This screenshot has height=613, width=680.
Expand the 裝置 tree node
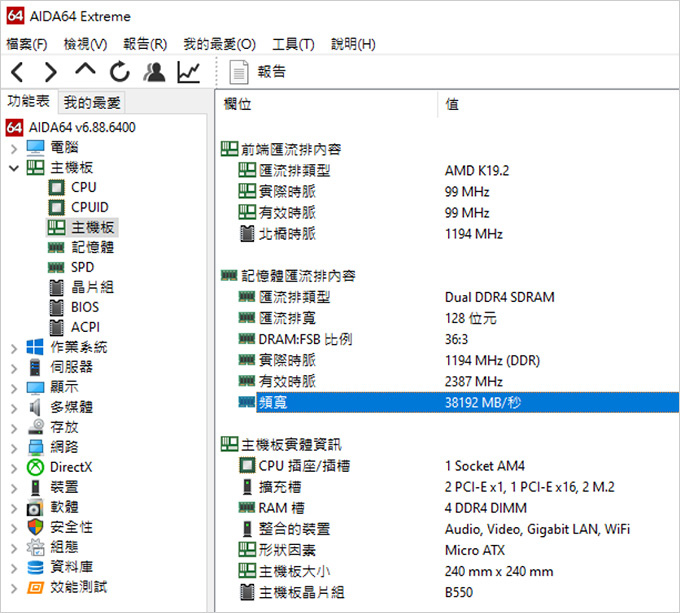pos(14,488)
